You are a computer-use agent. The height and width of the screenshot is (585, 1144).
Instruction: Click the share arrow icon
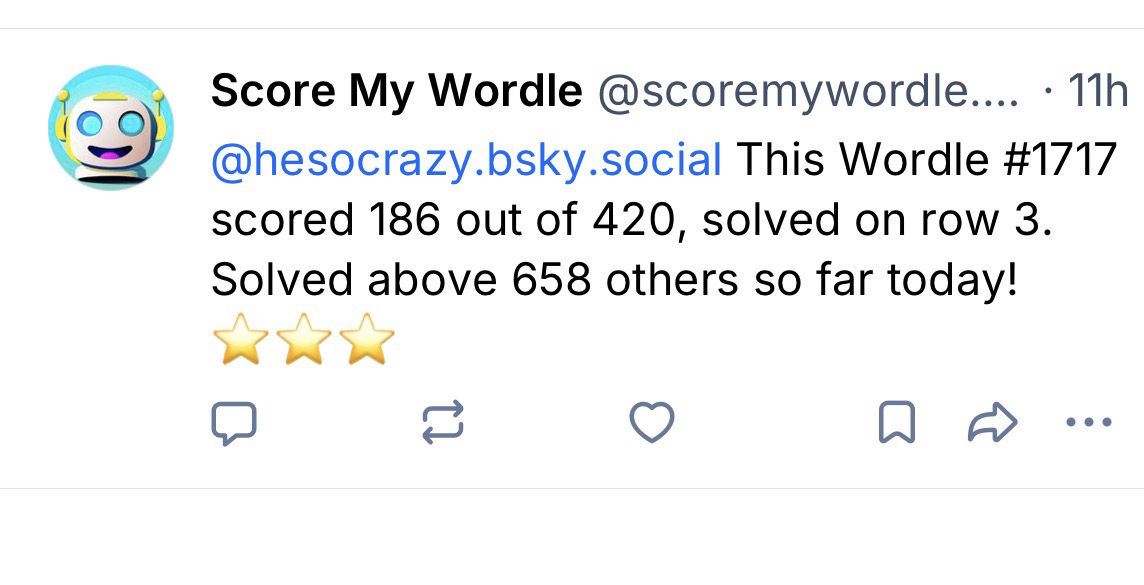tap(992, 423)
